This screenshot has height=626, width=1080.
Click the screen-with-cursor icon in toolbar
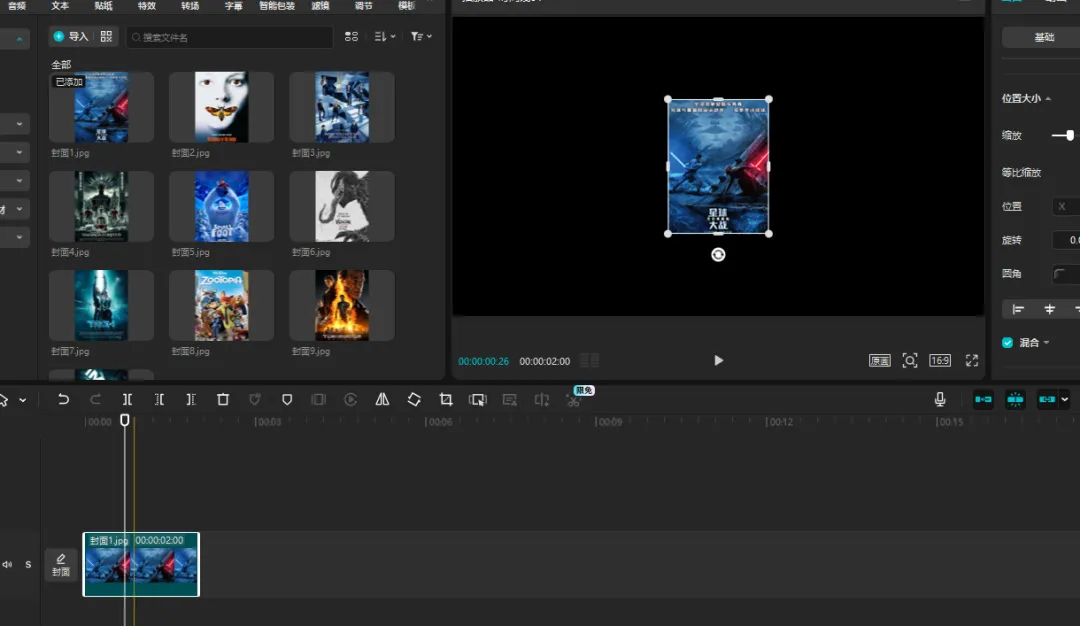pyautogui.click(x=477, y=399)
